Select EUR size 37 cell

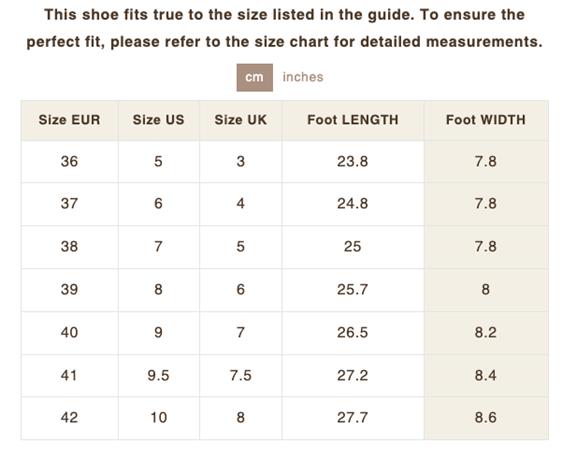pyautogui.click(x=69, y=204)
